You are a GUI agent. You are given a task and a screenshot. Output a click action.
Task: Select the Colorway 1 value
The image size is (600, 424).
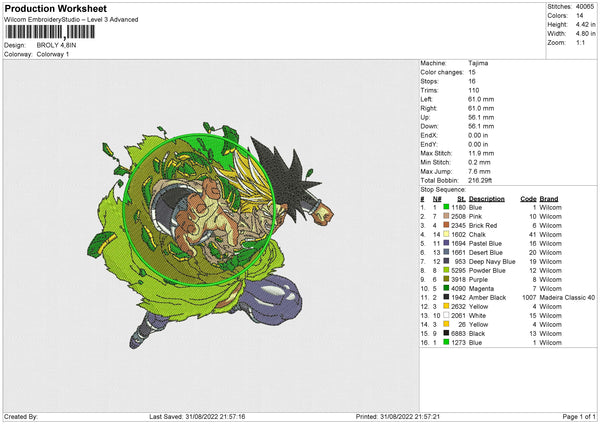click(x=53, y=54)
